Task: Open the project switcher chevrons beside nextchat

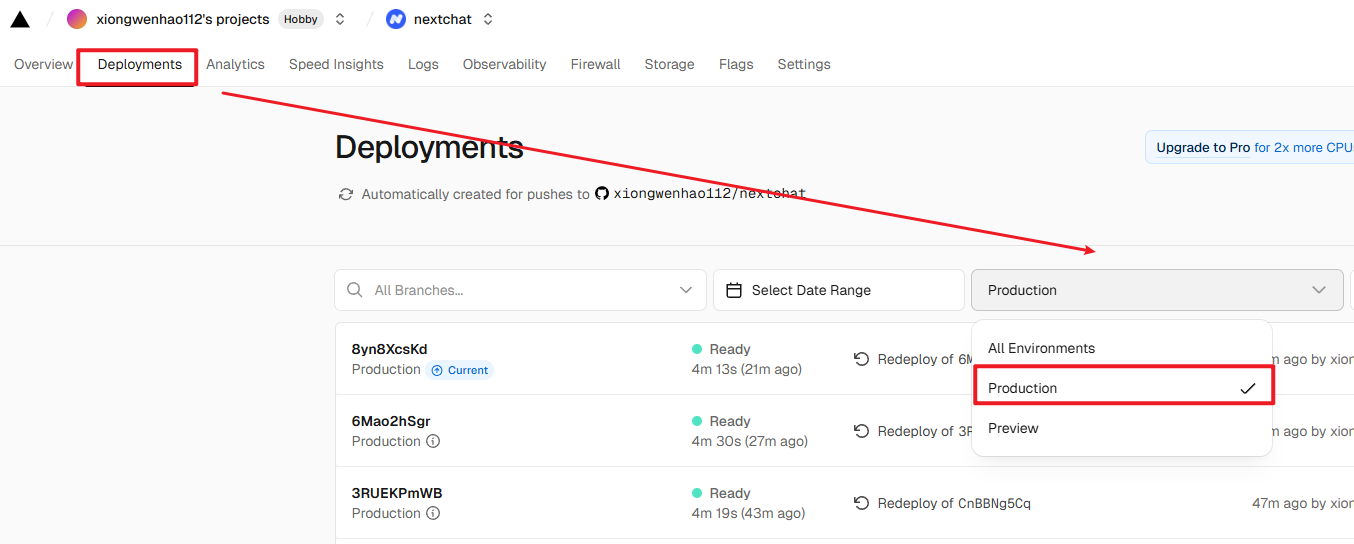Action: coord(488,19)
